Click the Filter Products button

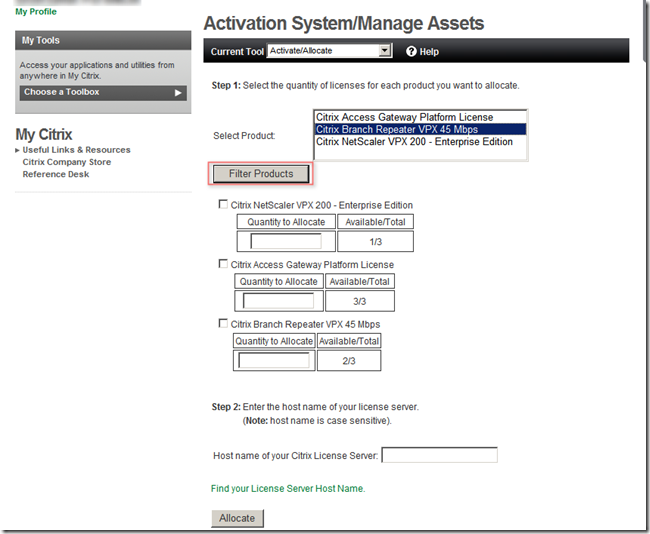(x=261, y=174)
